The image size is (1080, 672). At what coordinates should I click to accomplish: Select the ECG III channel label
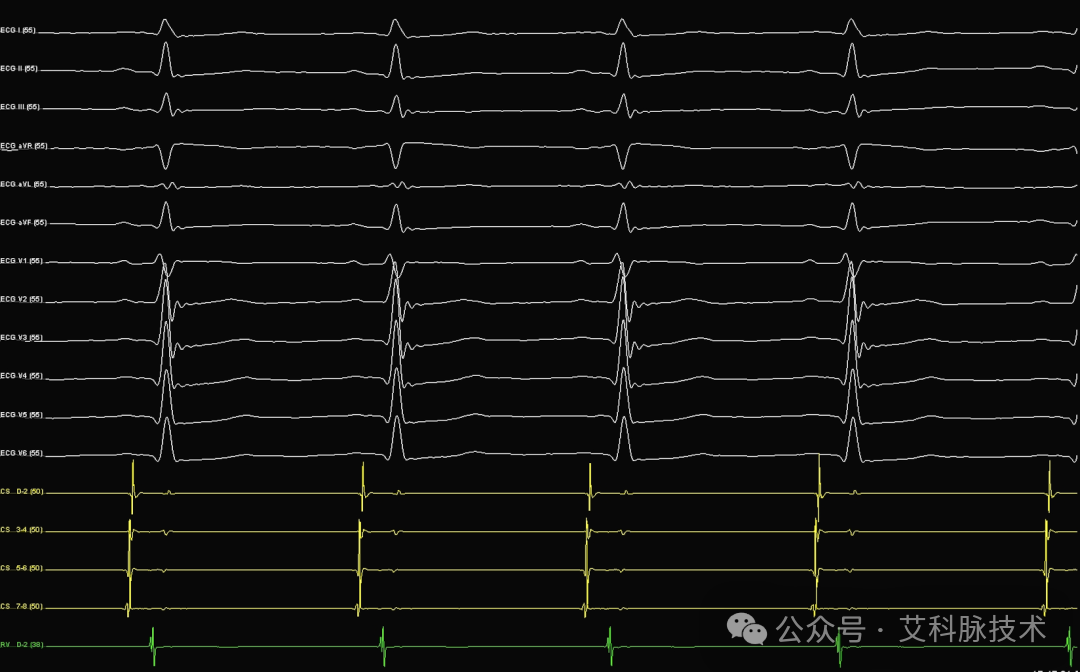coord(21,107)
